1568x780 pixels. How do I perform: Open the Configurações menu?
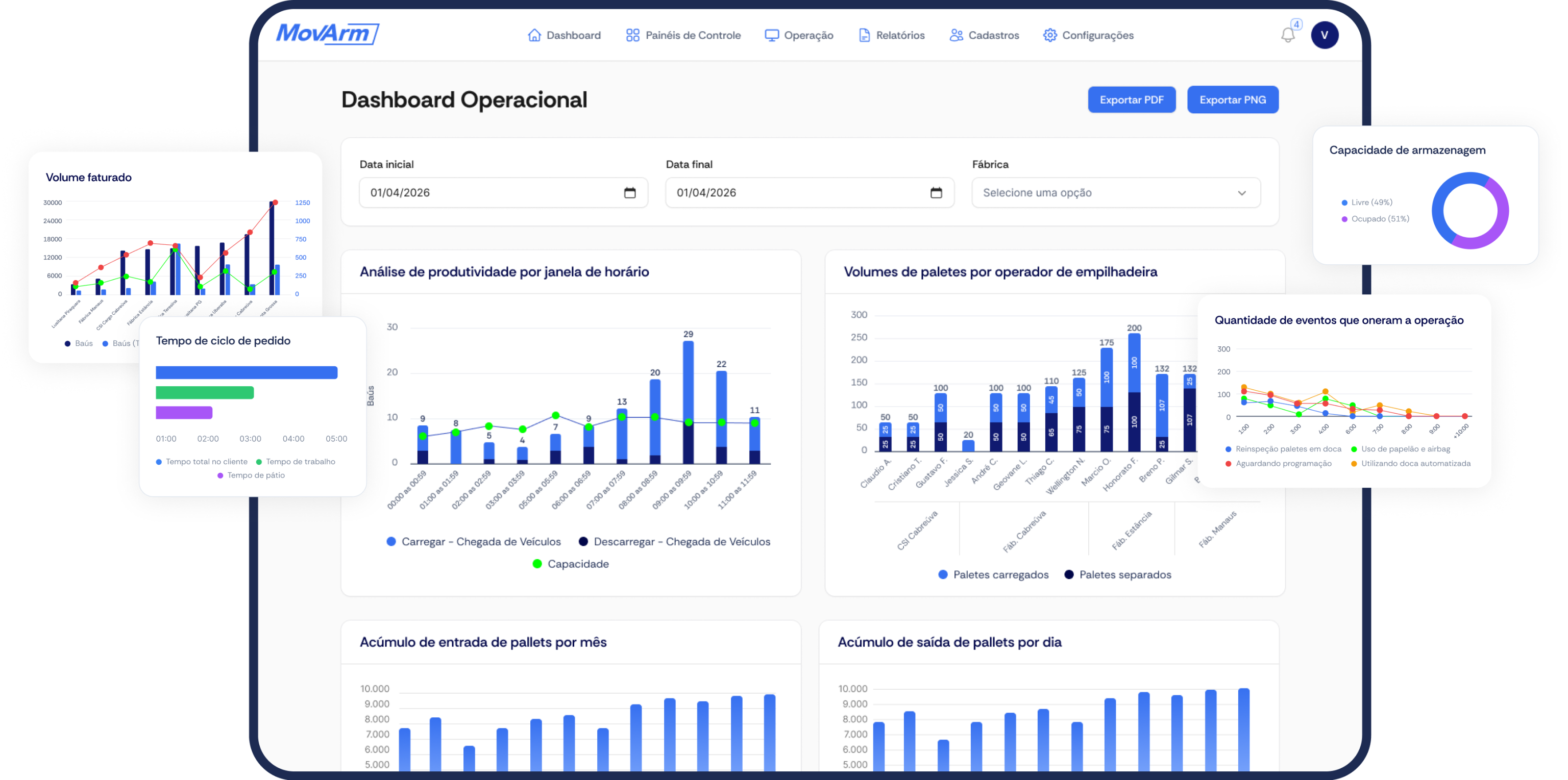point(1088,35)
